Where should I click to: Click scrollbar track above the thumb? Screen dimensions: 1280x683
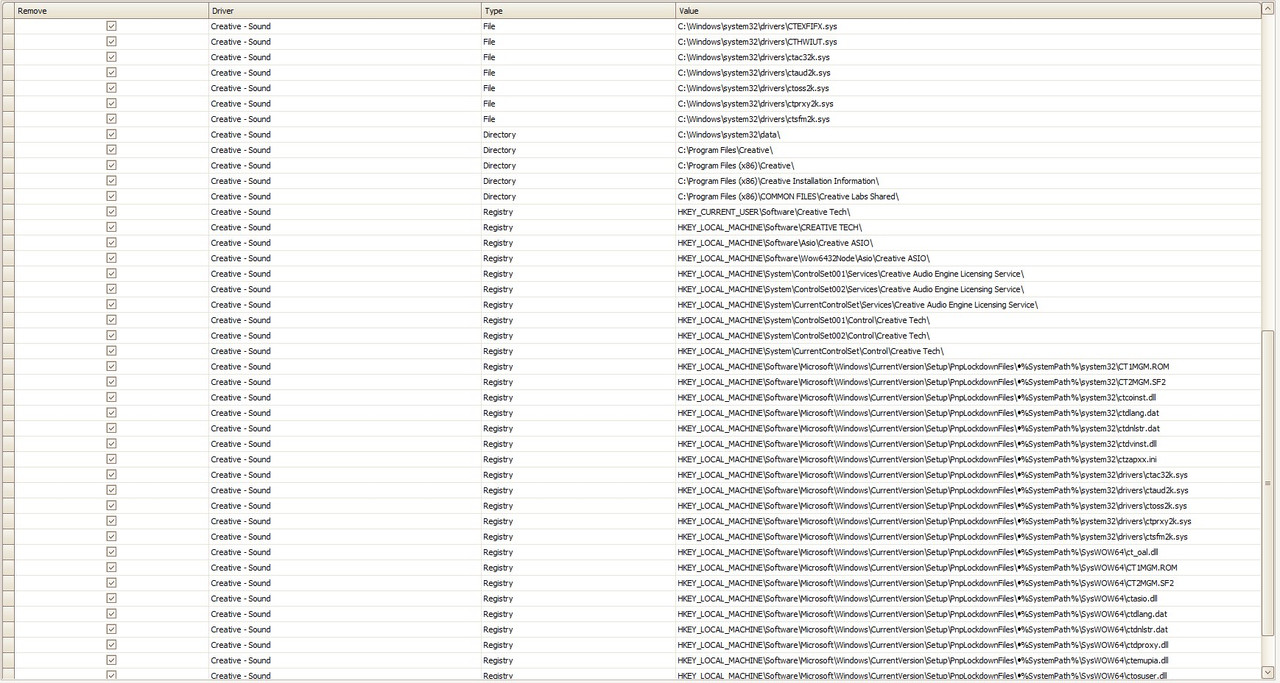tap(1269, 173)
